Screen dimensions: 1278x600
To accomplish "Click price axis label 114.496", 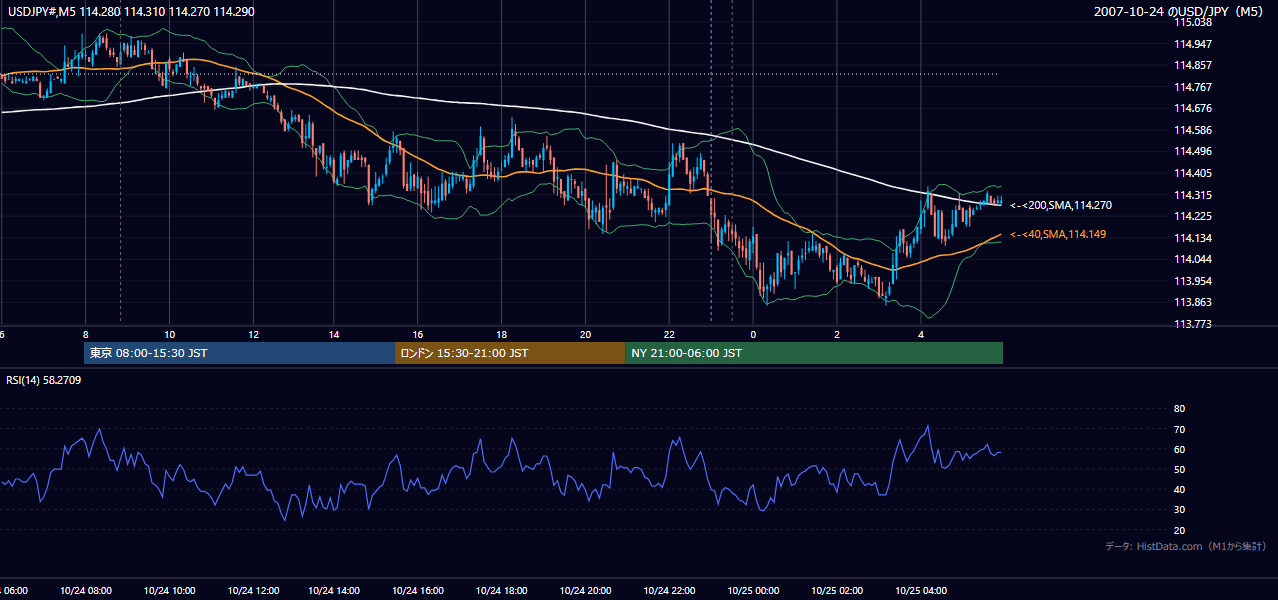I will coord(1194,152).
